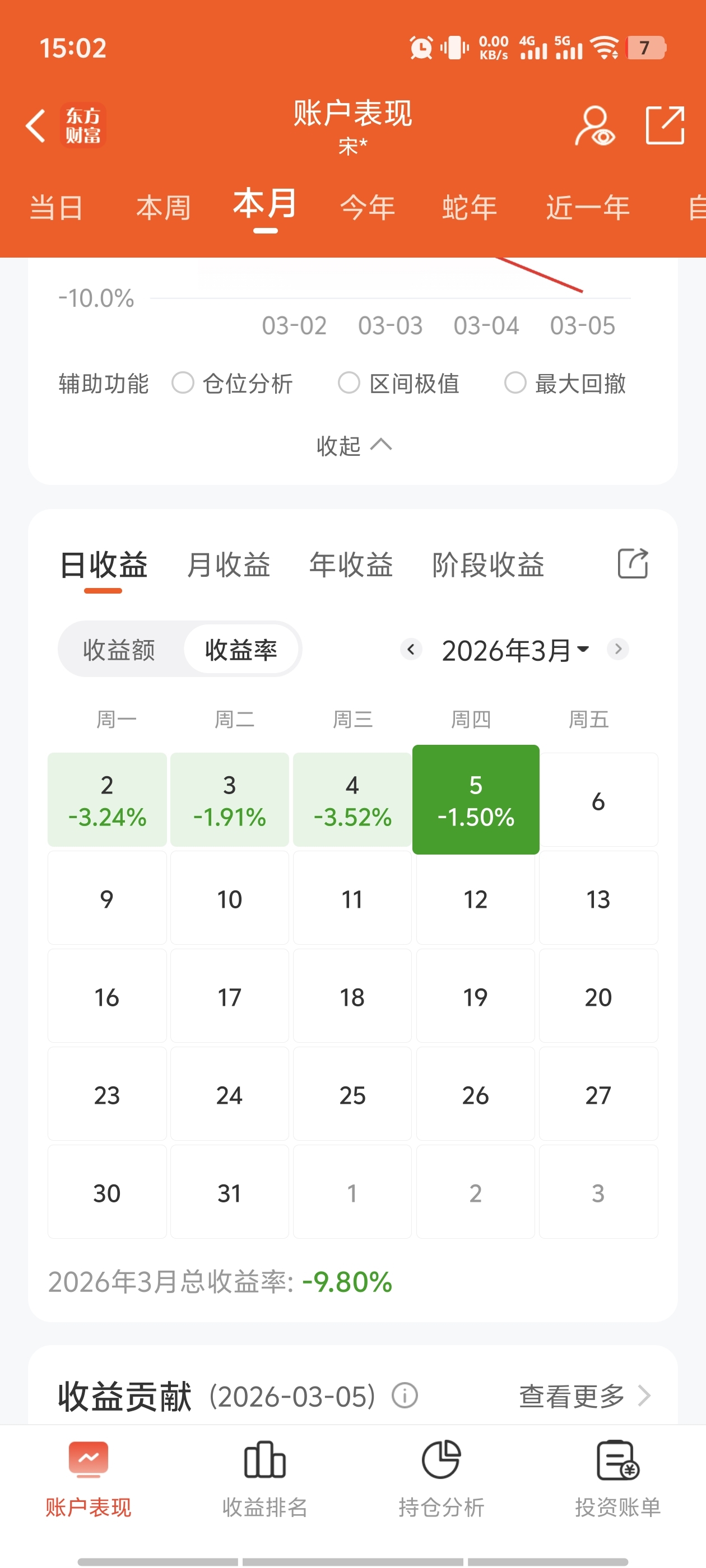Switch toggle to 收益额
706x1568 pixels.
(x=119, y=650)
